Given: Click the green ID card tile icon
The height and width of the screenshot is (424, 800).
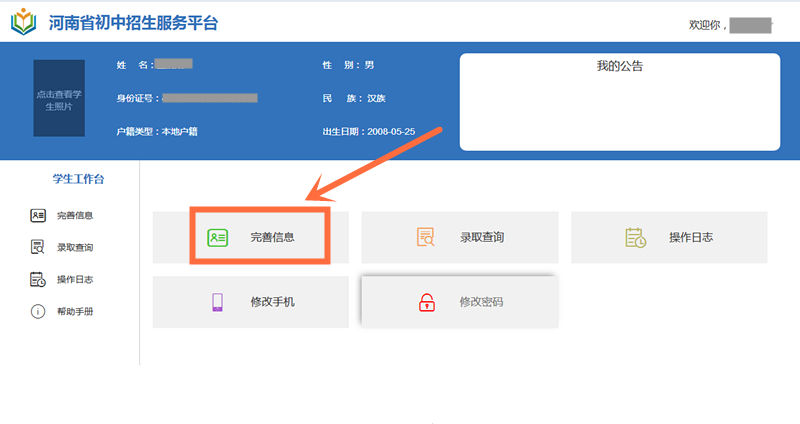Looking at the screenshot, I should pos(217,237).
